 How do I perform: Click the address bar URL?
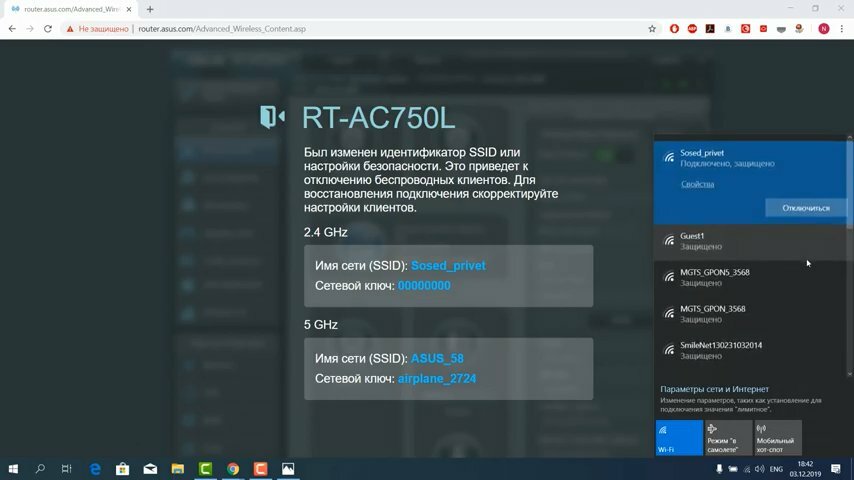click(x=222, y=29)
